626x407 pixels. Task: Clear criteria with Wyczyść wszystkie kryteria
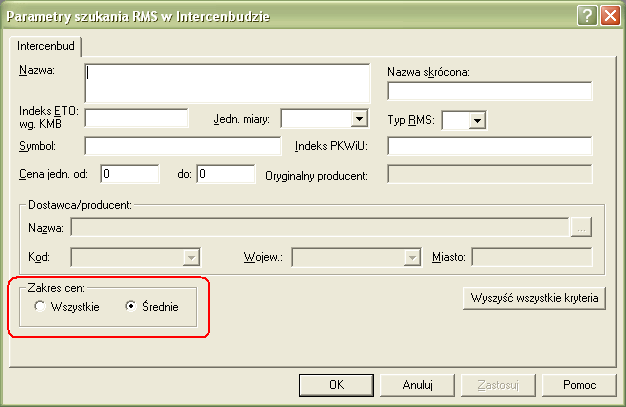pyautogui.click(x=533, y=298)
